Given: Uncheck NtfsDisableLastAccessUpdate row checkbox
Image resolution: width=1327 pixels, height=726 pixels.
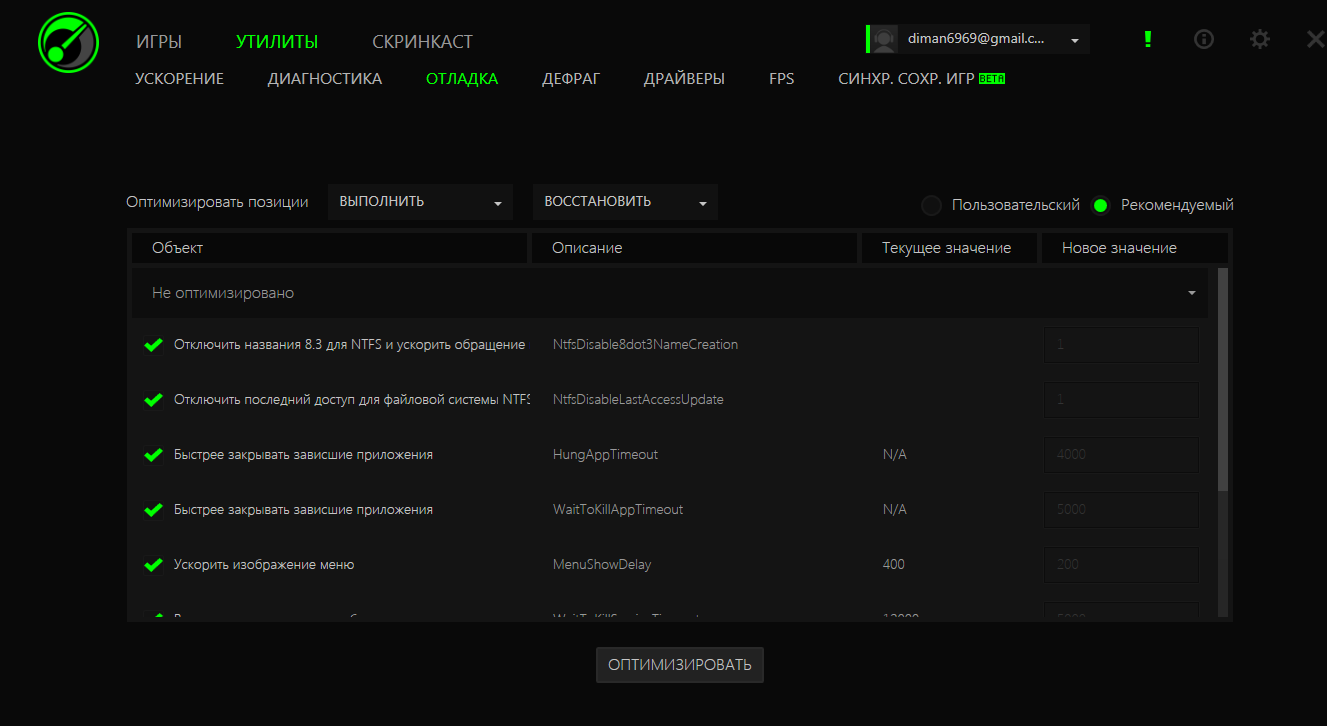Looking at the screenshot, I should point(153,400).
